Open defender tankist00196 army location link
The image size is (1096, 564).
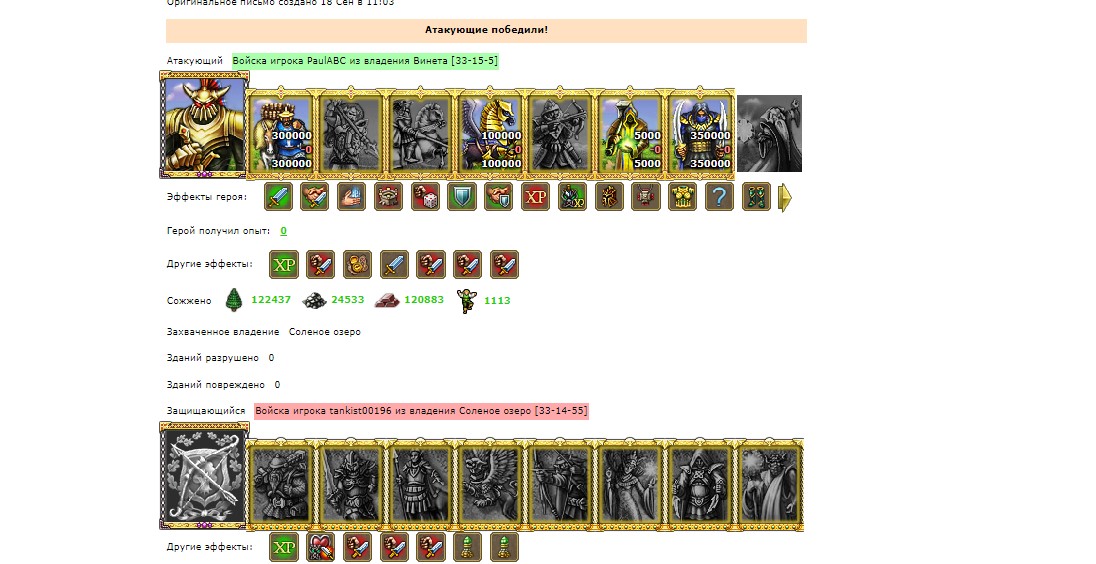pyautogui.click(x=421, y=411)
